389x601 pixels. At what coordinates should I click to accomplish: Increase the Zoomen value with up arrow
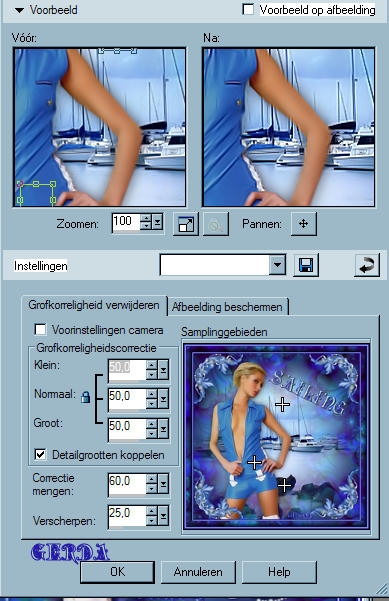pyautogui.click(x=147, y=218)
